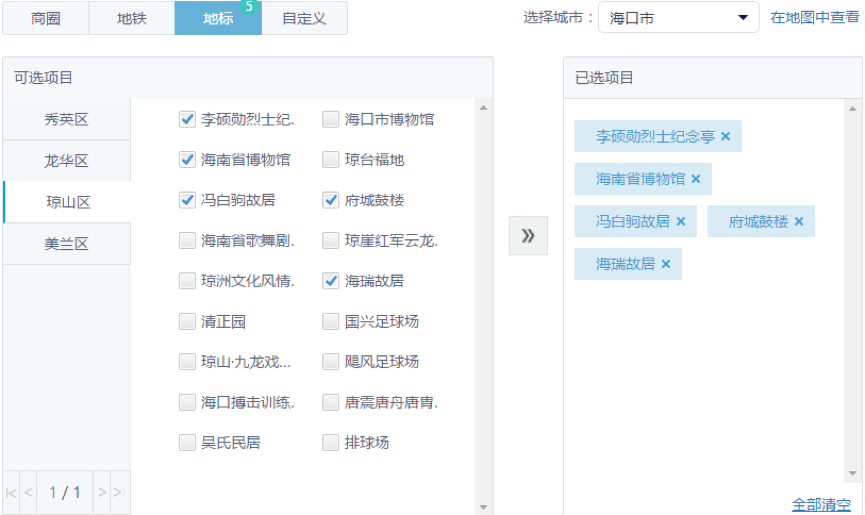Click the 全部清空 link
This screenshot has width=865, height=515.
(821, 504)
